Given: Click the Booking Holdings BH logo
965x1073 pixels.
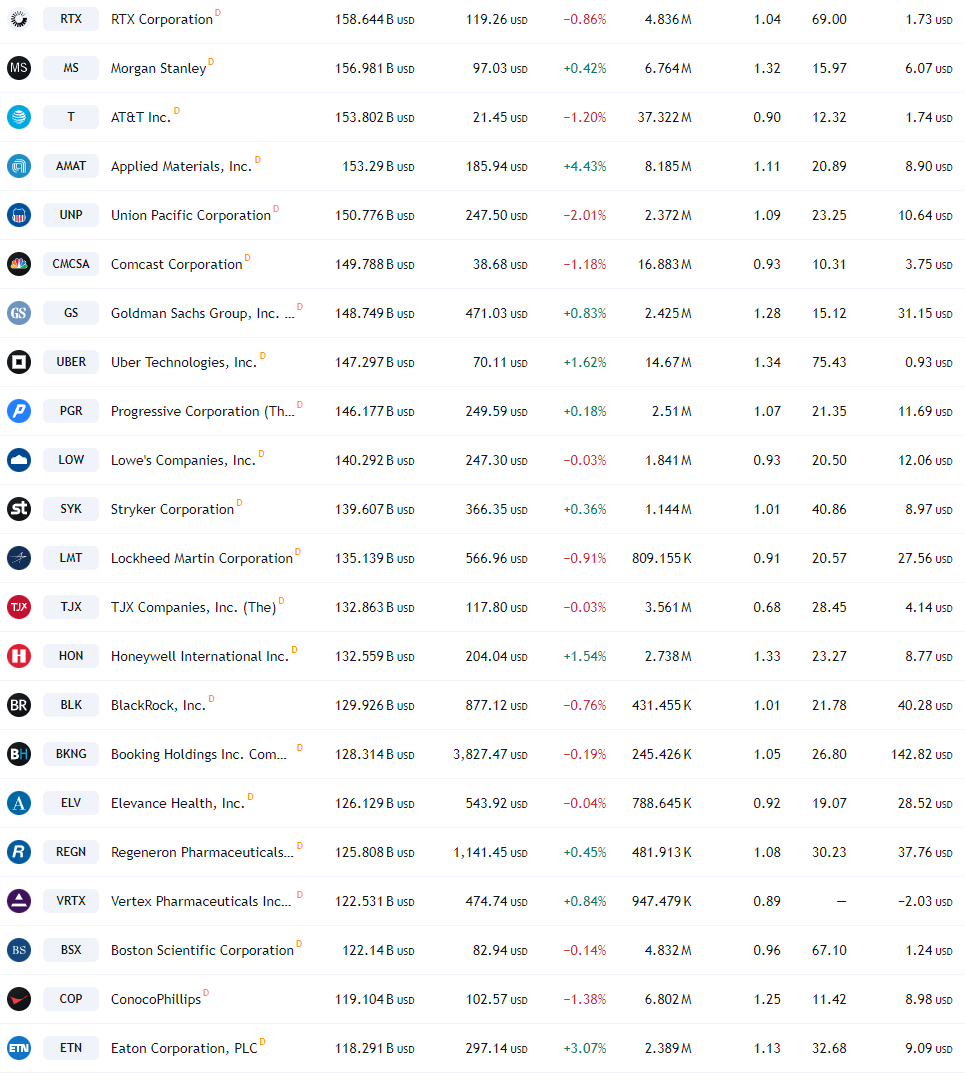Looking at the screenshot, I should pos(19,754).
